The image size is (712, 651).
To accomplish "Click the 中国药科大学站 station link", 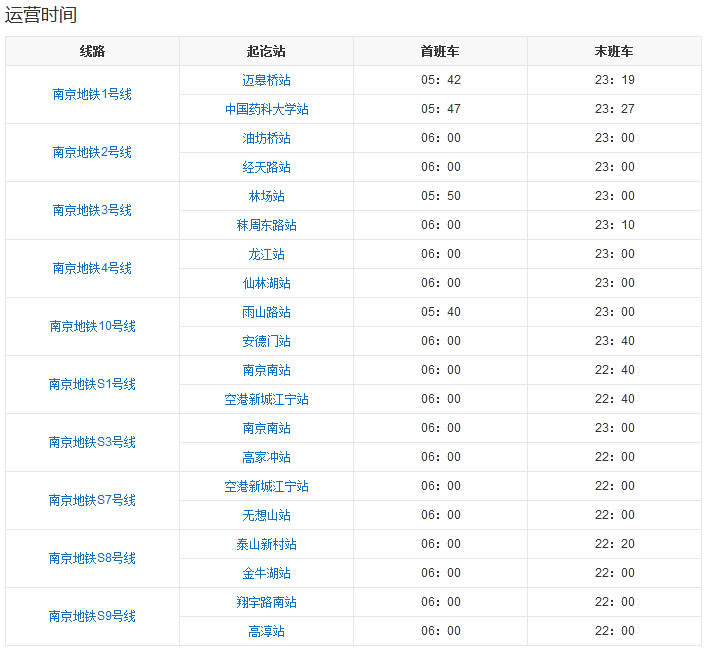I will tap(266, 109).
